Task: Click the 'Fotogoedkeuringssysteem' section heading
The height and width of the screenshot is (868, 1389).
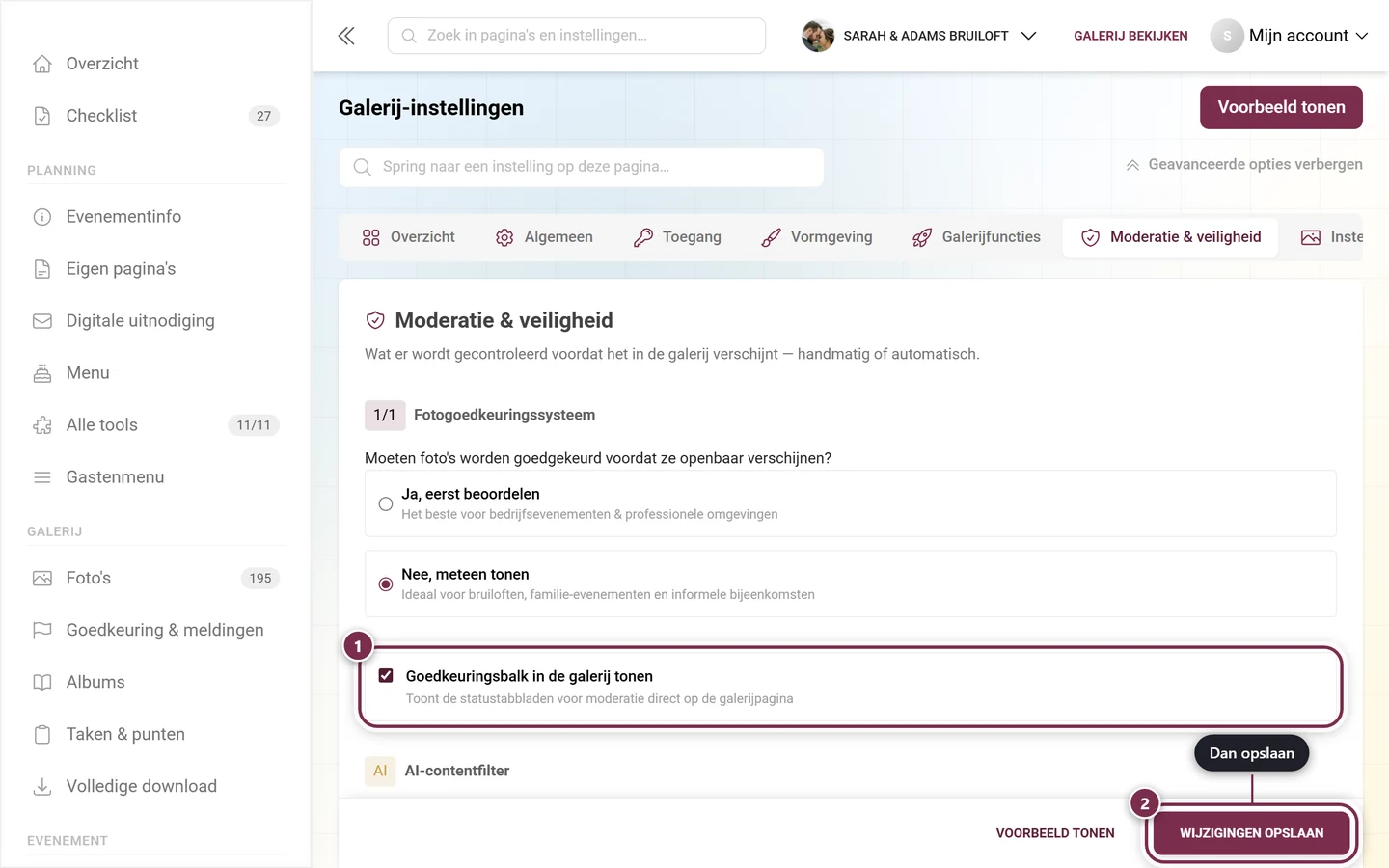Action: coord(504,415)
